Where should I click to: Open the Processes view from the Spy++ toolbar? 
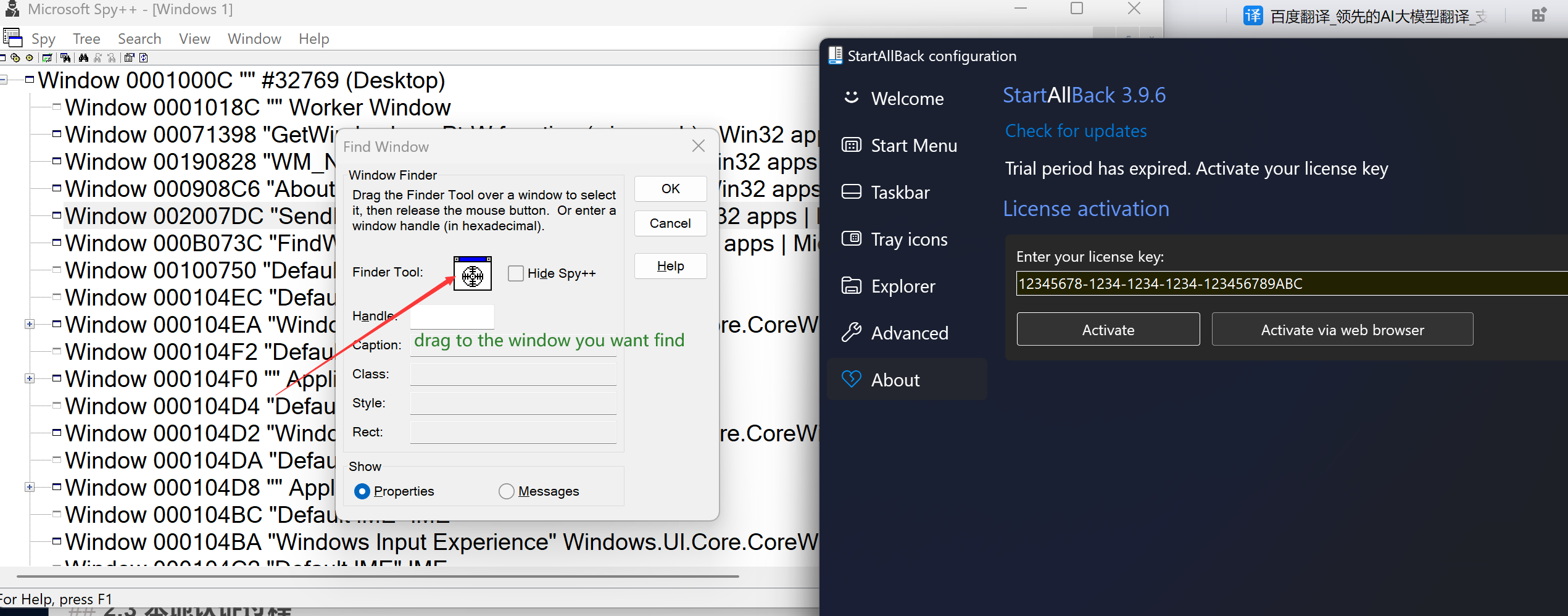(x=15, y=57)
